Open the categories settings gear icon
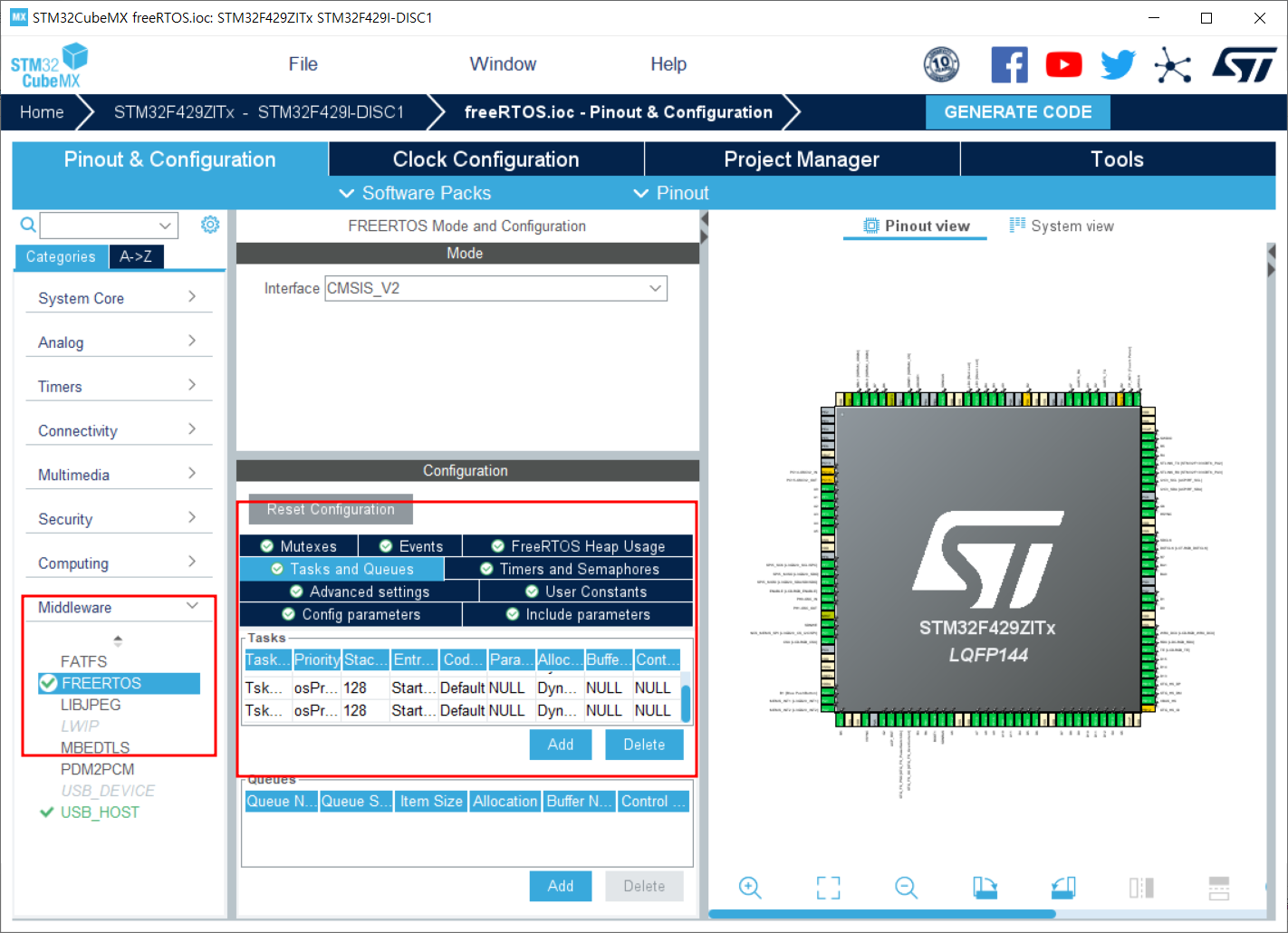The image size is (1288, 933). 210,225
